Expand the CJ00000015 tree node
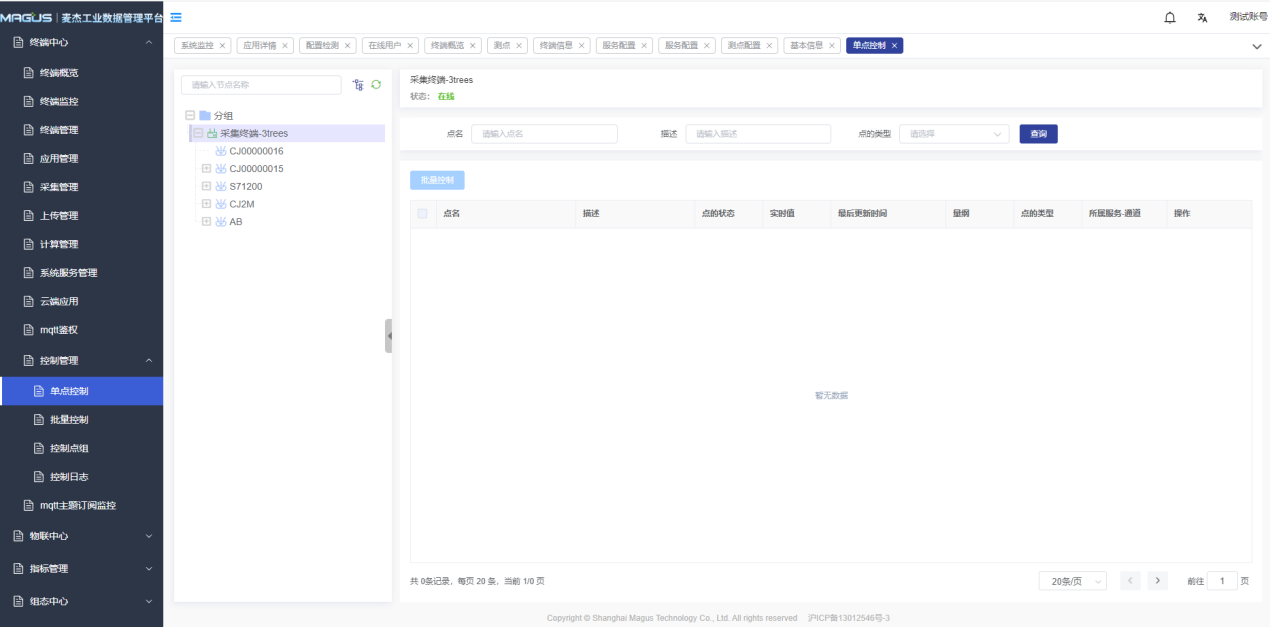 click(206, 169)
